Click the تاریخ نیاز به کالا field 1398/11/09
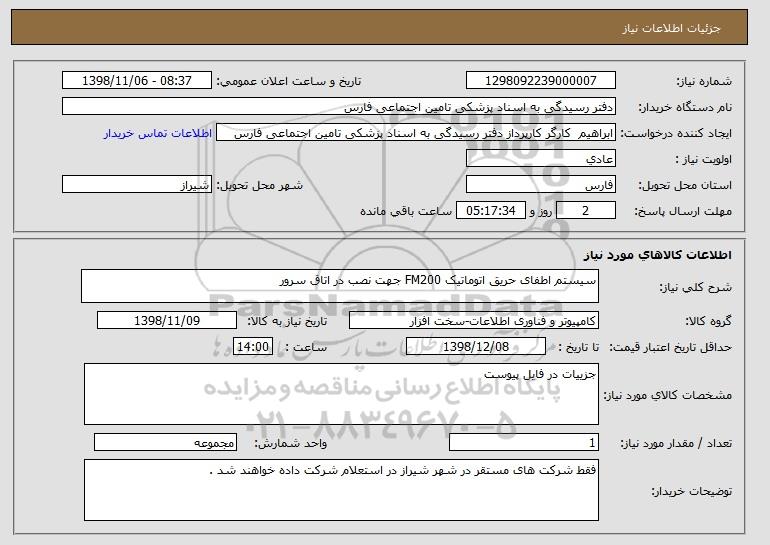Image resolution: width=770 pixels, height=545 pixels. (x=167, y=321)
